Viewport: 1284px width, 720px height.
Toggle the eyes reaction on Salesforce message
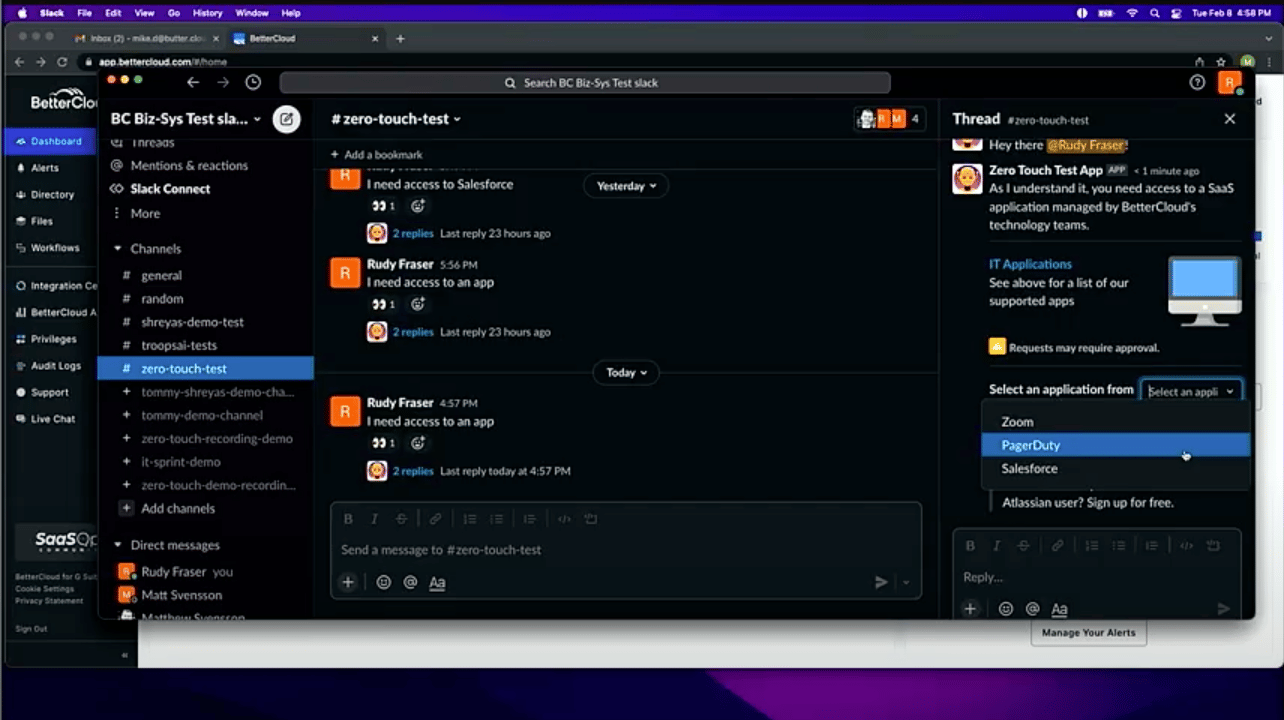tap(383, 206)
